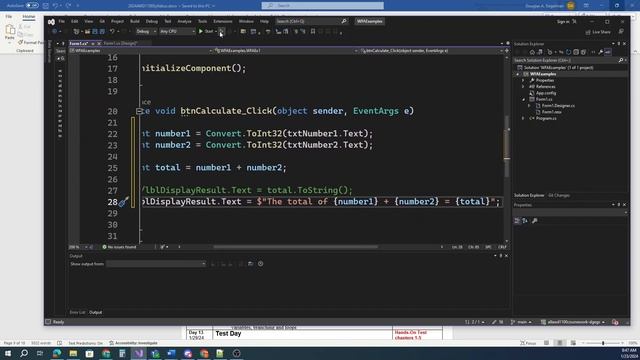Click the Show All Files icon in Solution Explorer
Viewport: 640px width, 360px height.
583,52
